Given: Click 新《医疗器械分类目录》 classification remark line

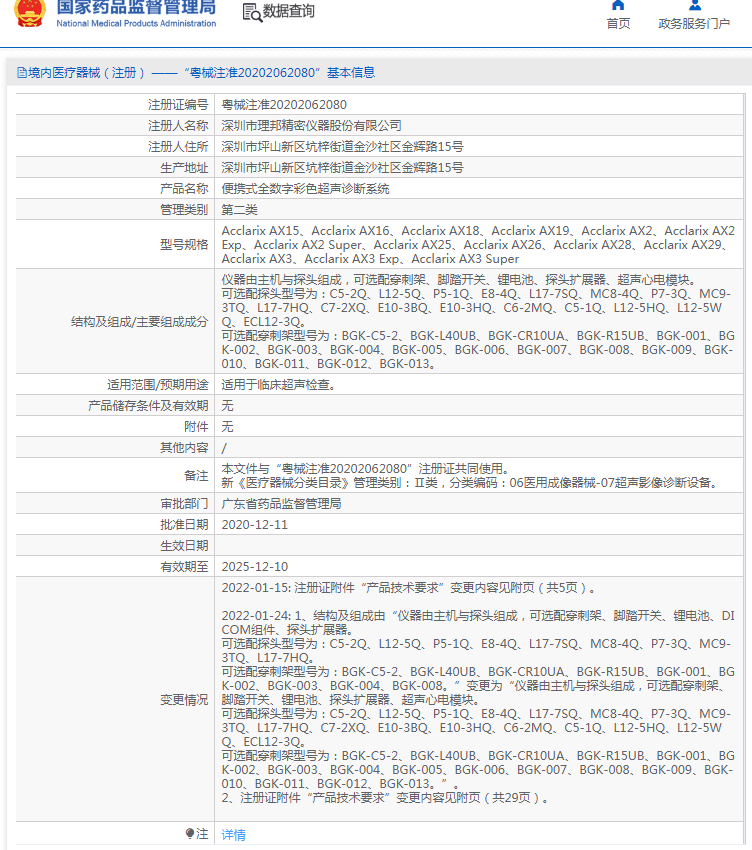Looking at the screenshot, I should point(470,483).
